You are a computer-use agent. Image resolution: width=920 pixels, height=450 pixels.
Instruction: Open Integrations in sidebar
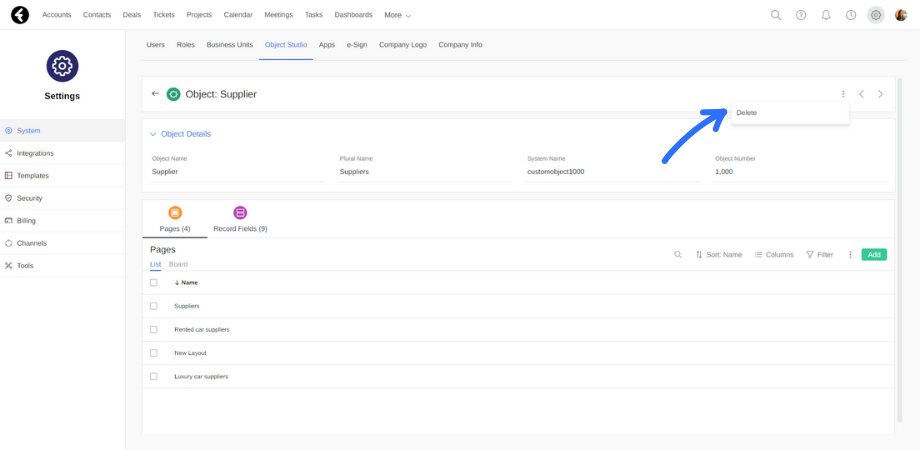click(x=62, y=153)
